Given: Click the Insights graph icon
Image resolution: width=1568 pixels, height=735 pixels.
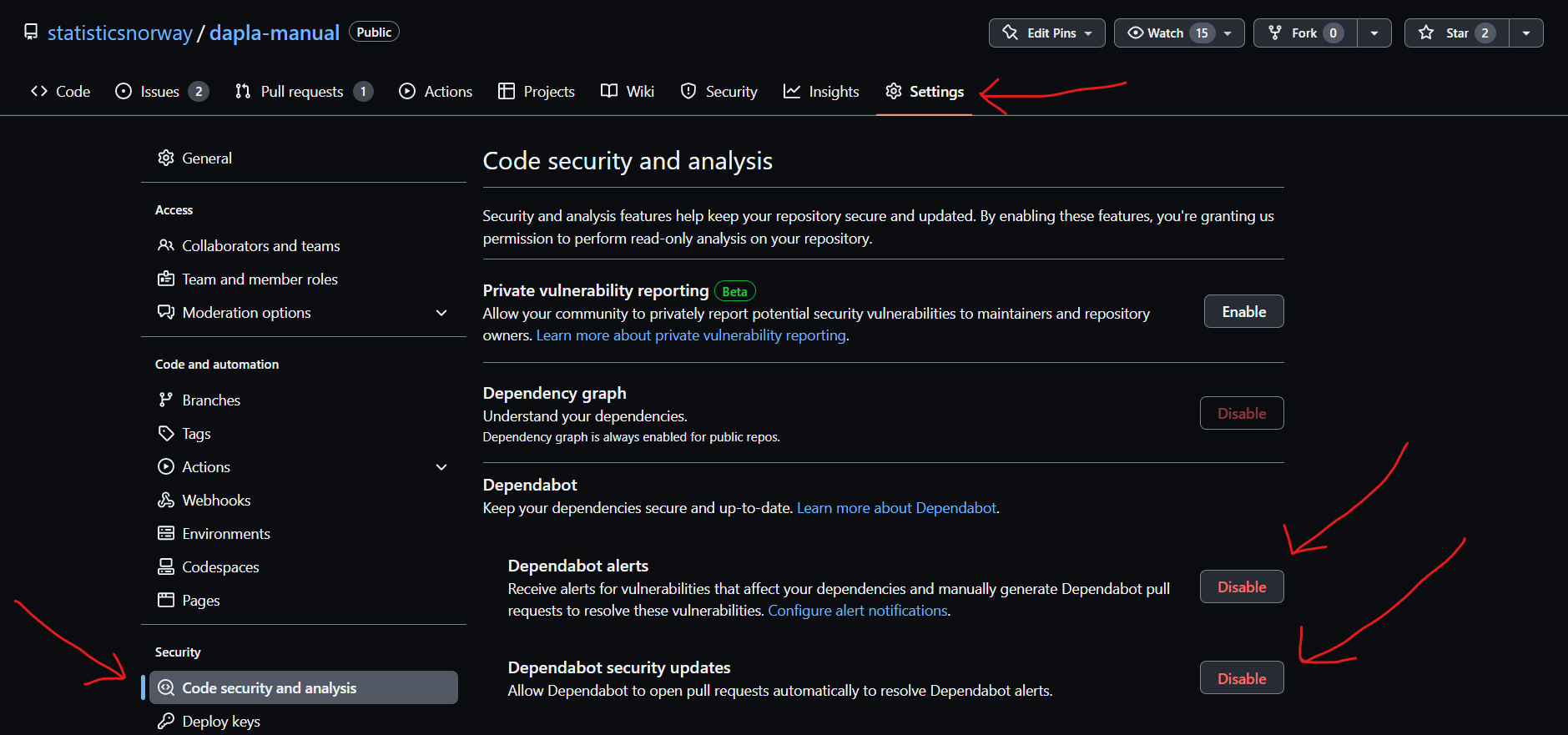Looking at the screenshot, I should coord(792,91).
